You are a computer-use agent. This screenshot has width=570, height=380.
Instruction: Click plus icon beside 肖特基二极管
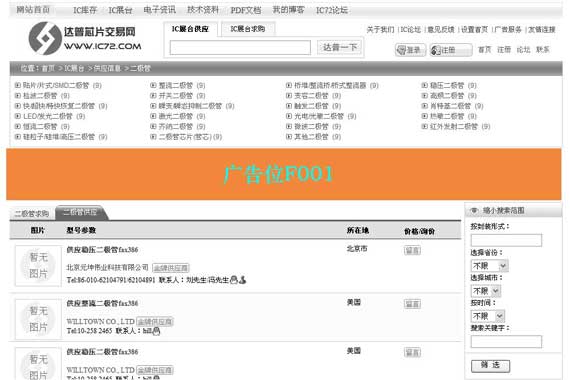424,106
